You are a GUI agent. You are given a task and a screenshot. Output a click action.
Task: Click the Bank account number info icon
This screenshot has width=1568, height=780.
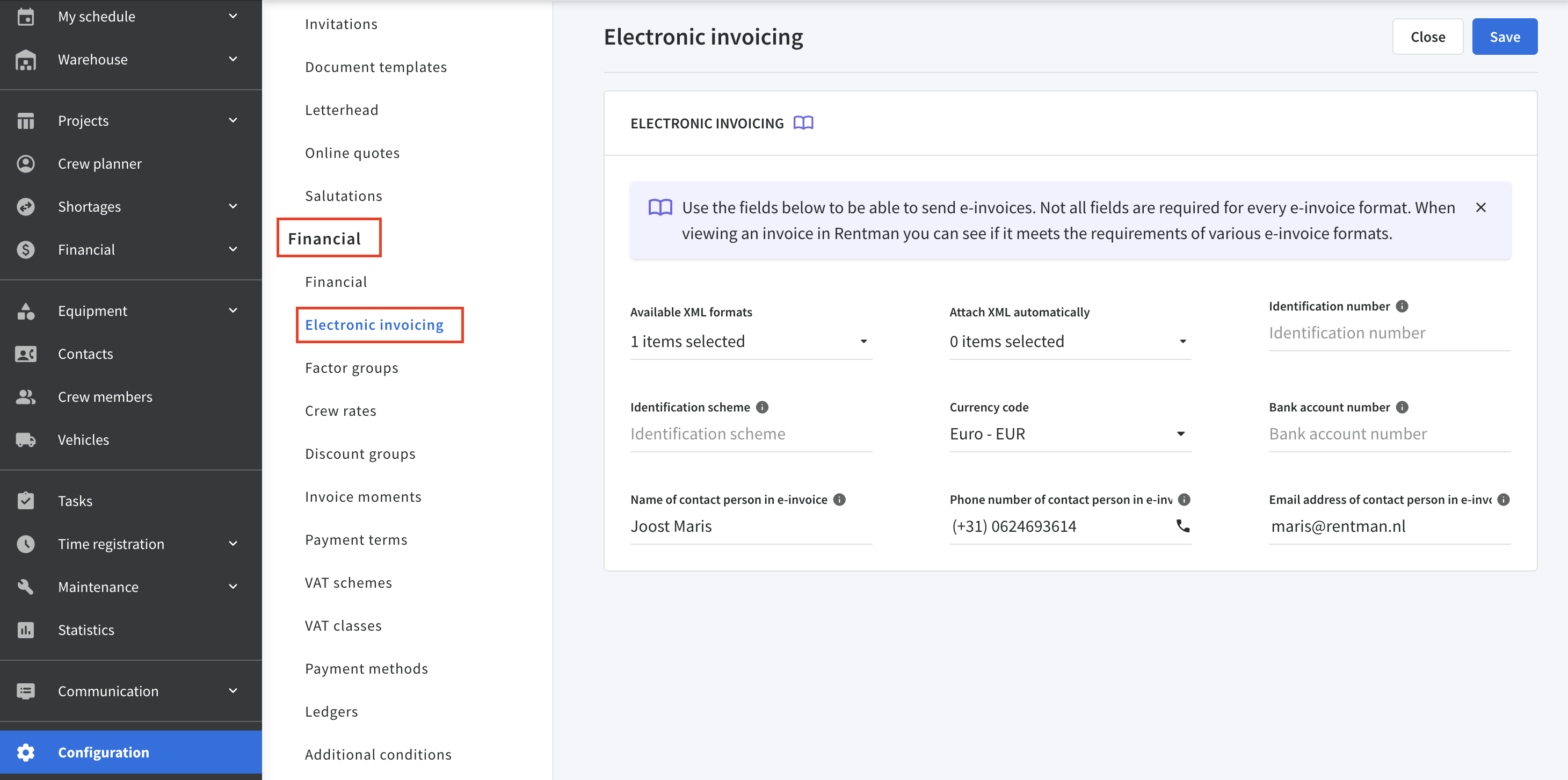[1402, 407]
